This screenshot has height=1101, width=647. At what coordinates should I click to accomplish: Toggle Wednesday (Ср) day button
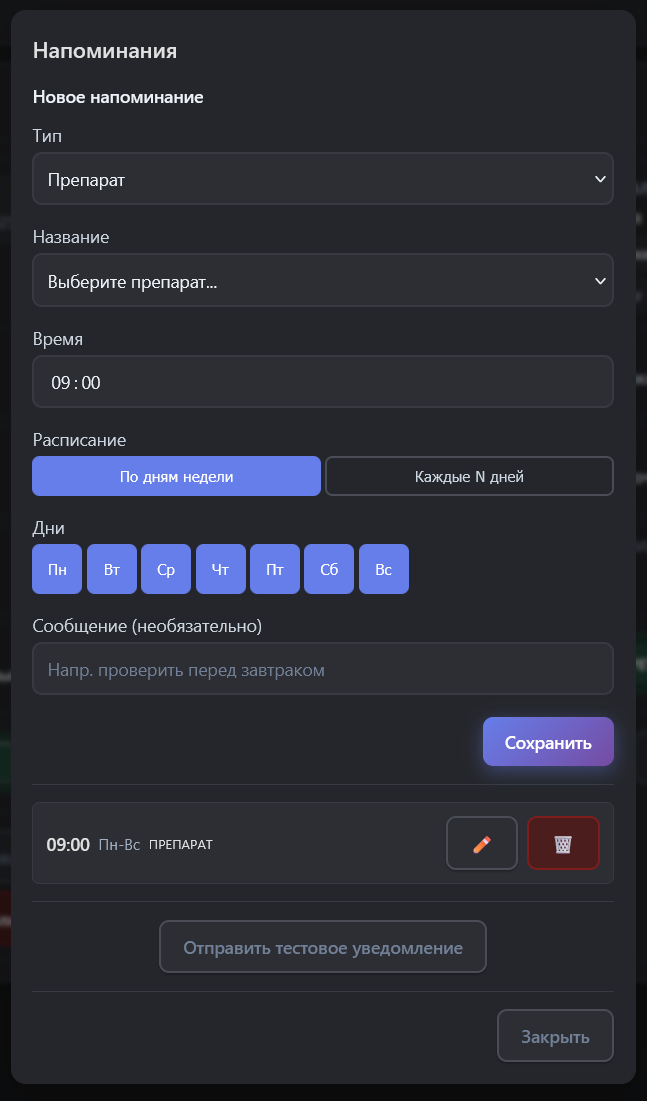(x=166, y=569)
